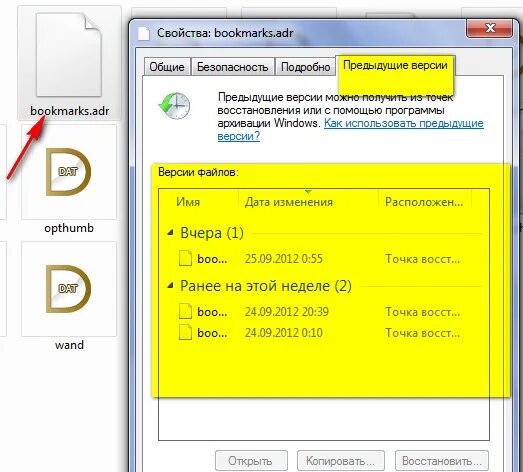Click the "boo..." name in the 25.09.2012 0:55 row
The height and width of the screenshot is (472, 523).
point(212,259)
